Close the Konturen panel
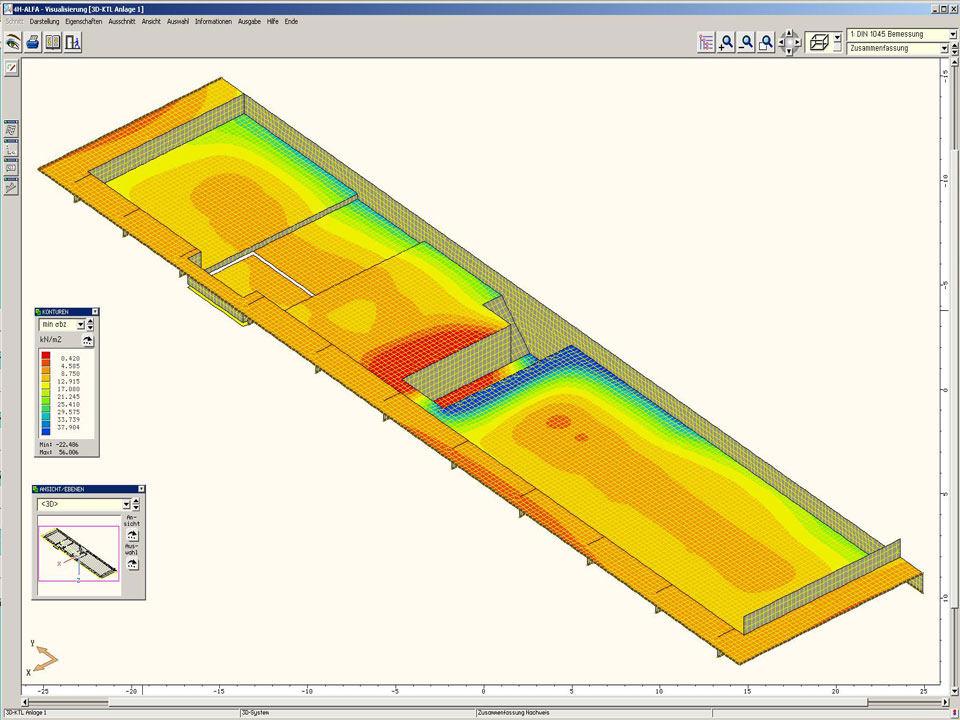This screenshot has width=960, height=720. pyautogui.click(x=95, y=312)
